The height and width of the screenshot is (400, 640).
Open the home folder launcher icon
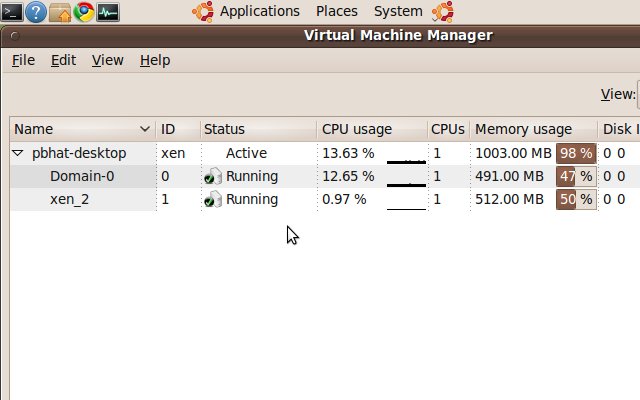click(x=60, y=12)
